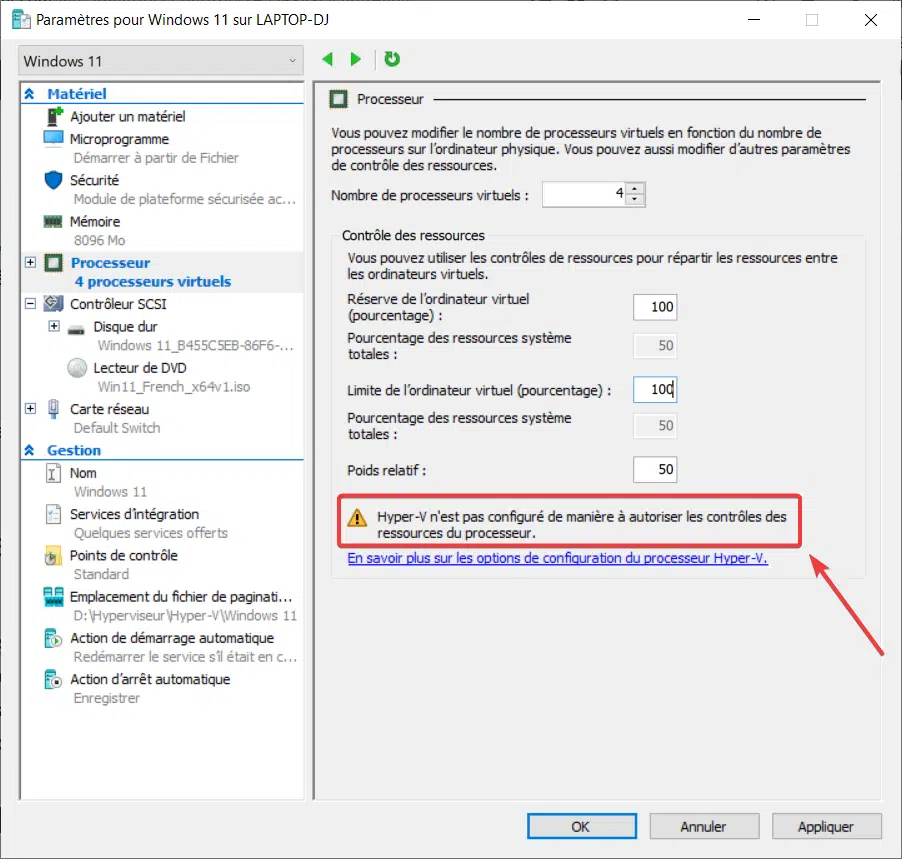Click the Sécurité shield icon
Viewport: 902px width, 859px height.
[x=53, y=180]
